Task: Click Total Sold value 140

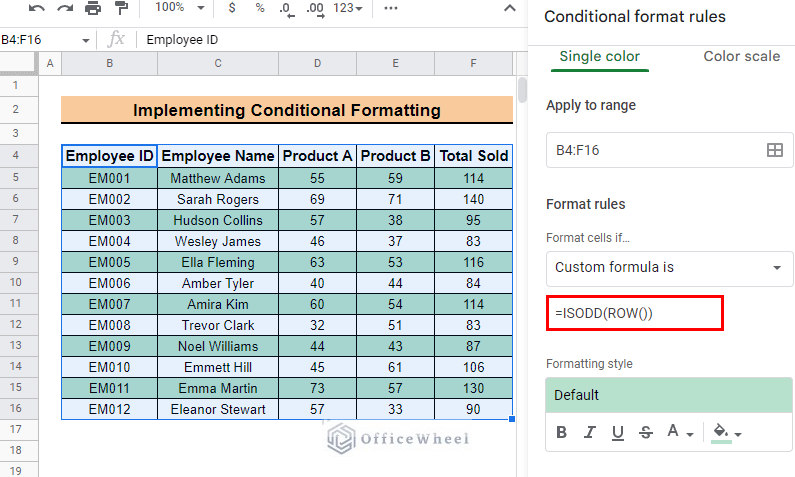Action: coord(474,199)
